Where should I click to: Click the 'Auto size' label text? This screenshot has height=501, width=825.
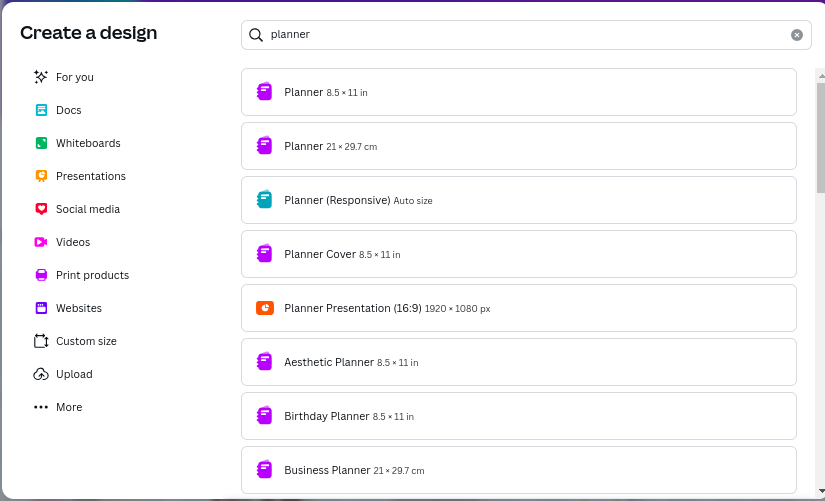(413, 201)
